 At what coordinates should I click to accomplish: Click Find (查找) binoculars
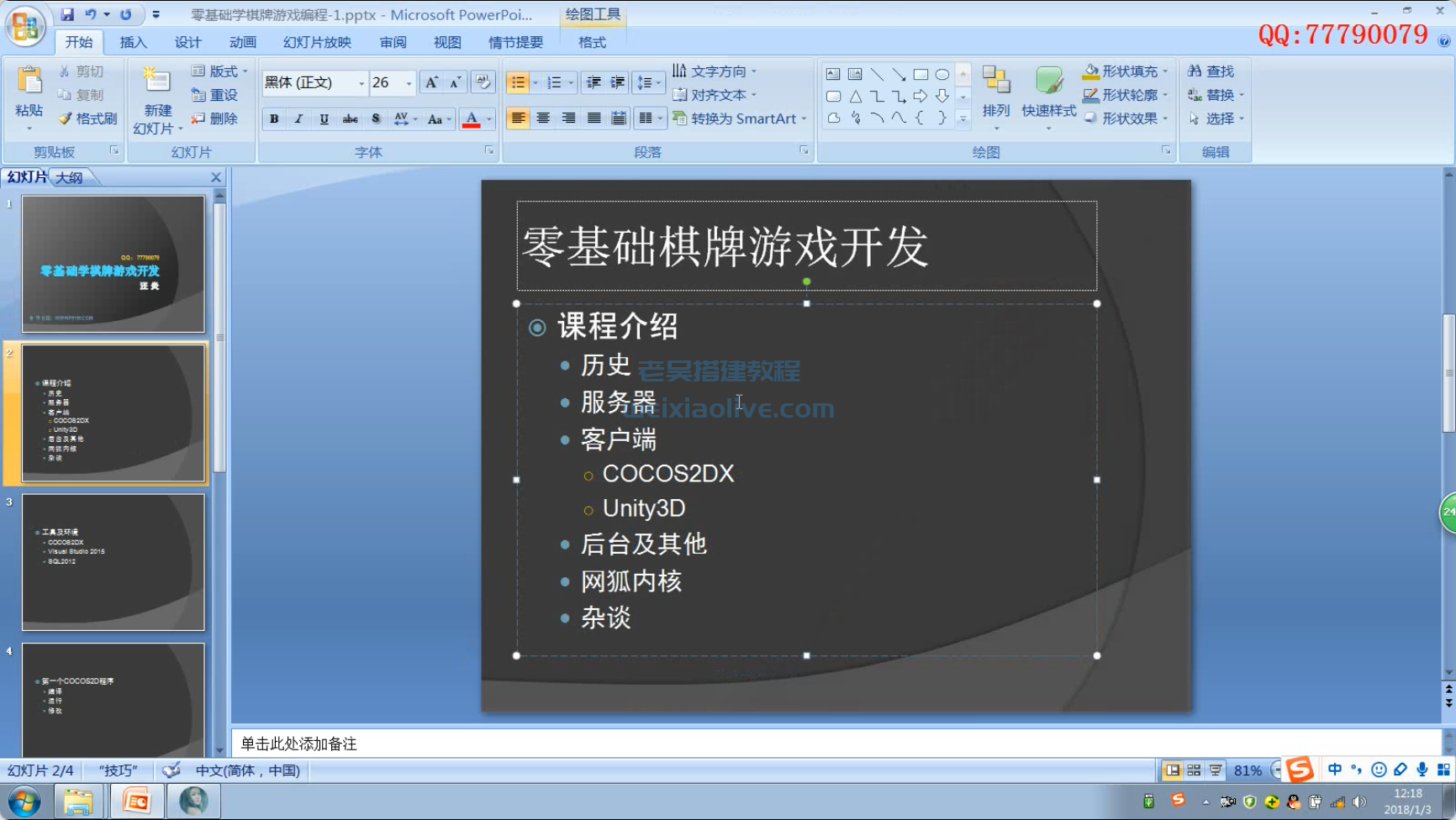click(x=1211, y=71)
